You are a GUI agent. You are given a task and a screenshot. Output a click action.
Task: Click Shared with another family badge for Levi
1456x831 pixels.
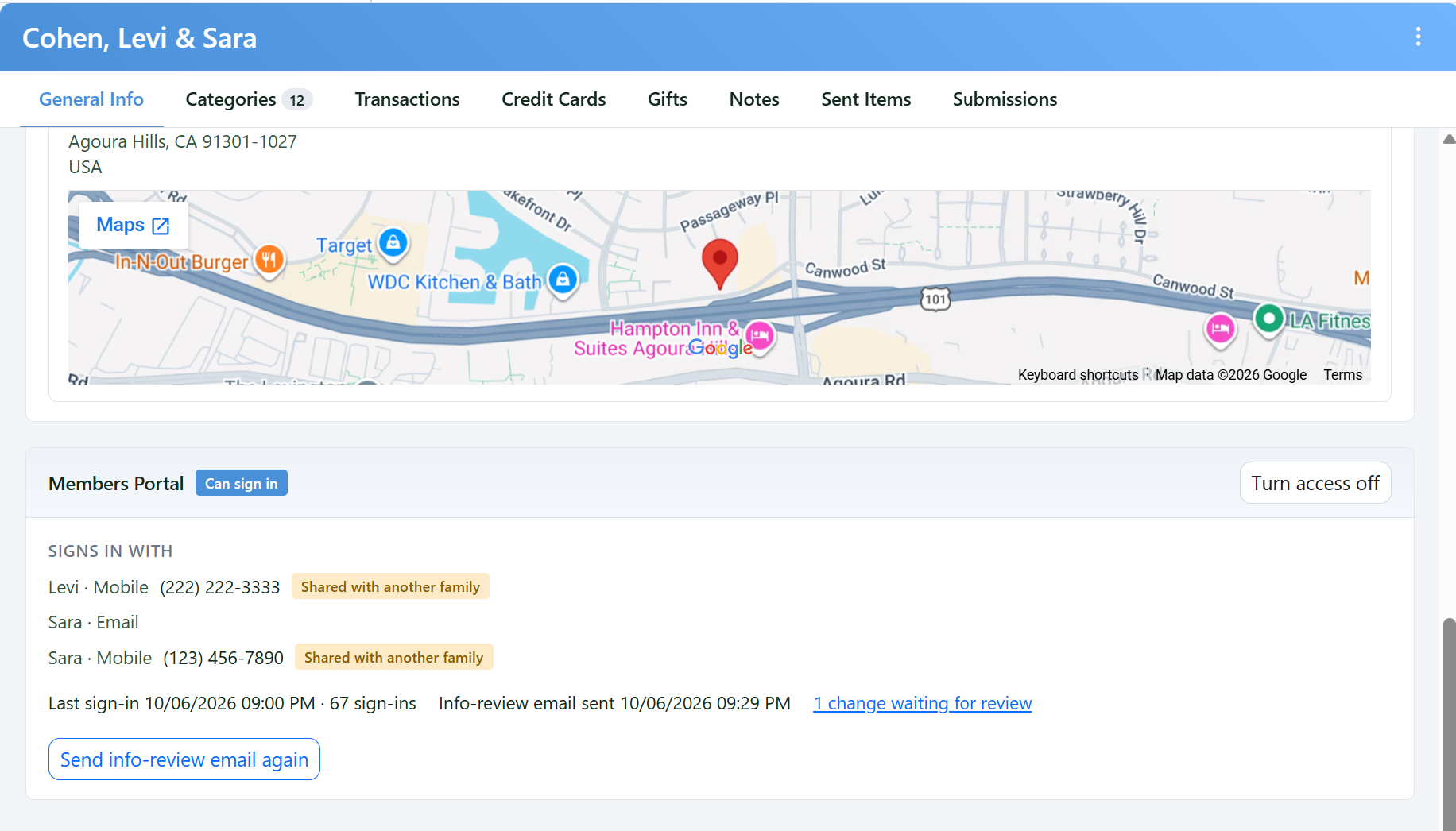pos(390,586)
